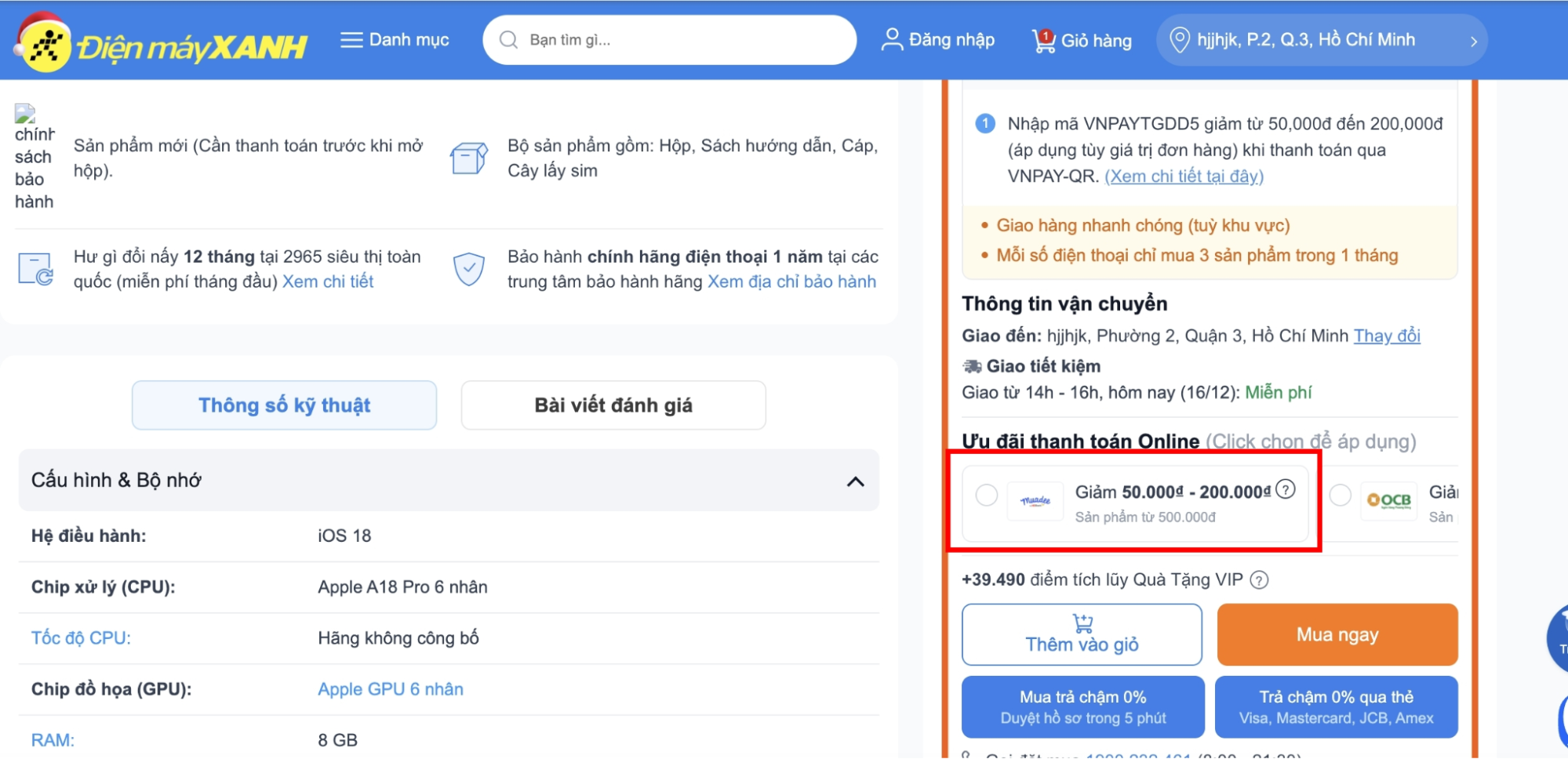Open the Thông số kỹ thuật tab

284,405
